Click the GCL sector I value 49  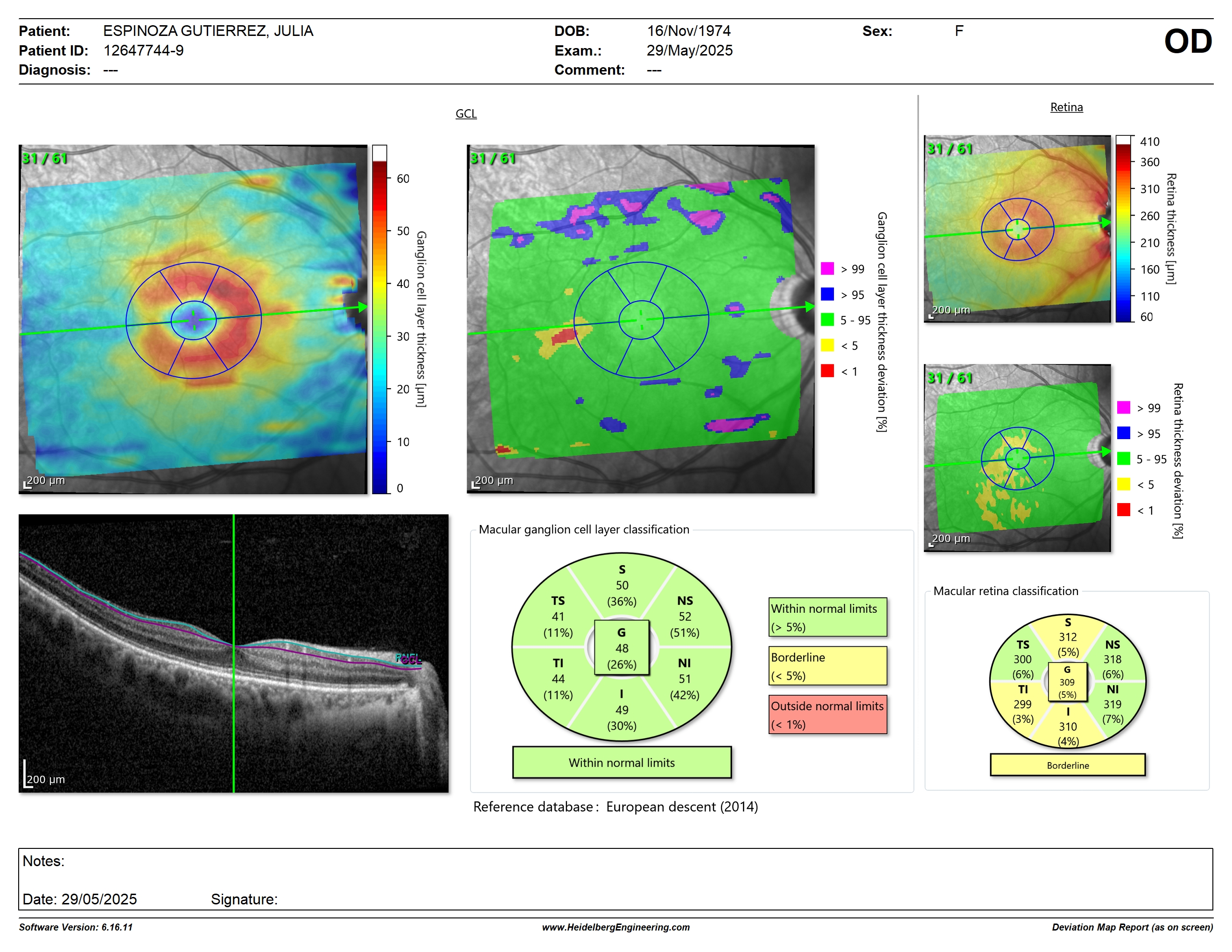pos(622,710)
